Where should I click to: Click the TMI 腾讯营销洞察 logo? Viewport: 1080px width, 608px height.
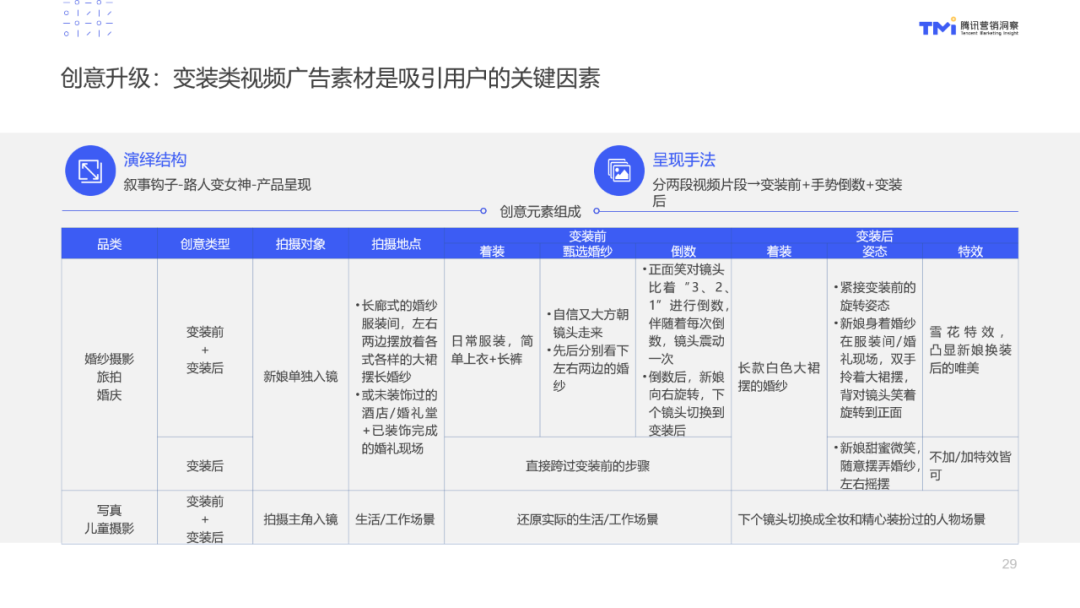pos(968,26)
